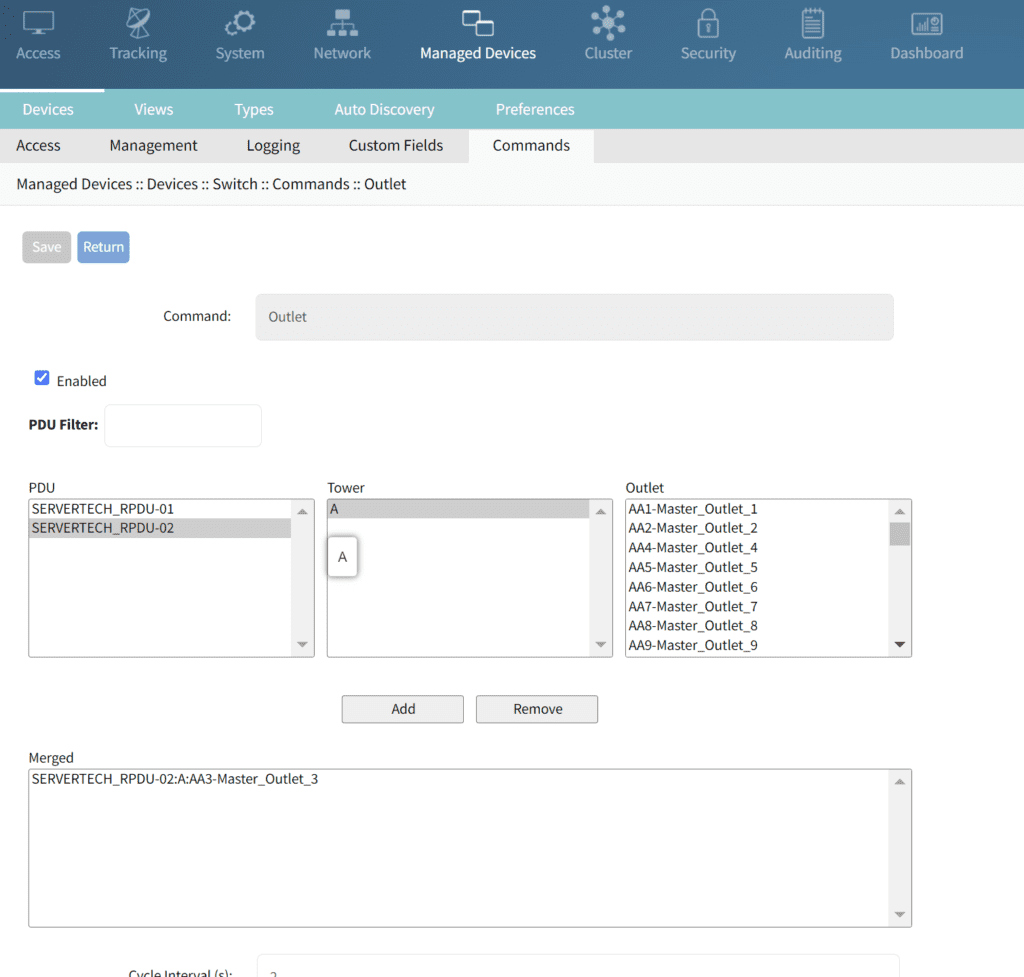Switch to the Logging tab
1024x977 pixels.
coord(273,145)
